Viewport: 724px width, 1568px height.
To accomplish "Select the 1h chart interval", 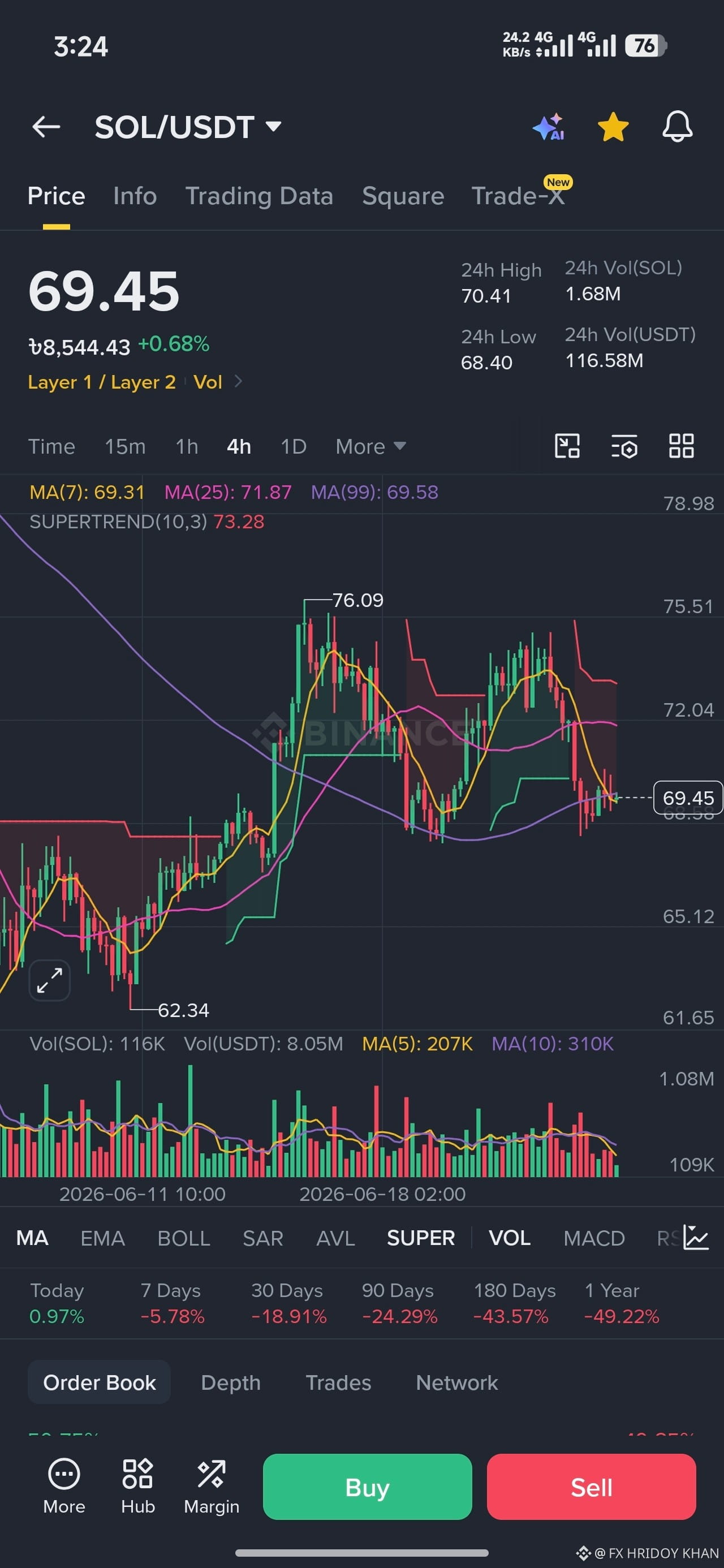I will click(187, 447).
